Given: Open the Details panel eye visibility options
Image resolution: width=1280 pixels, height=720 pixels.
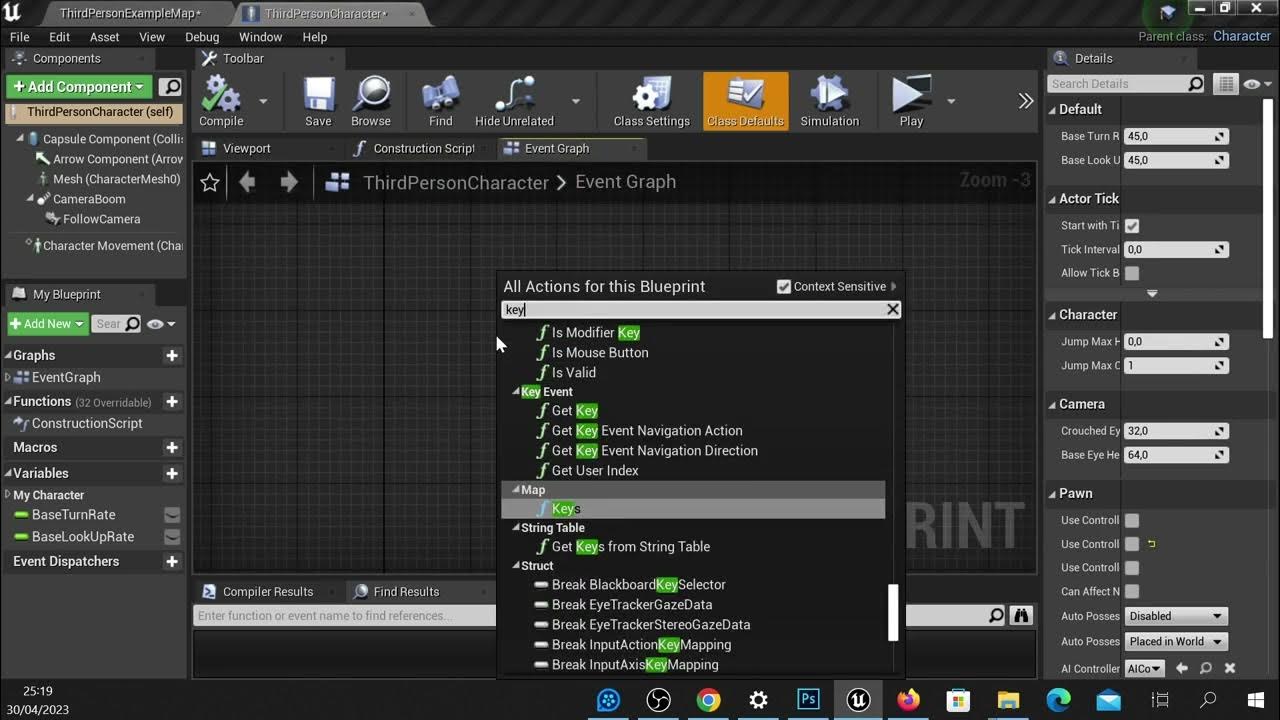Looking at the screenshot, I should click(x=1255, y=84).
